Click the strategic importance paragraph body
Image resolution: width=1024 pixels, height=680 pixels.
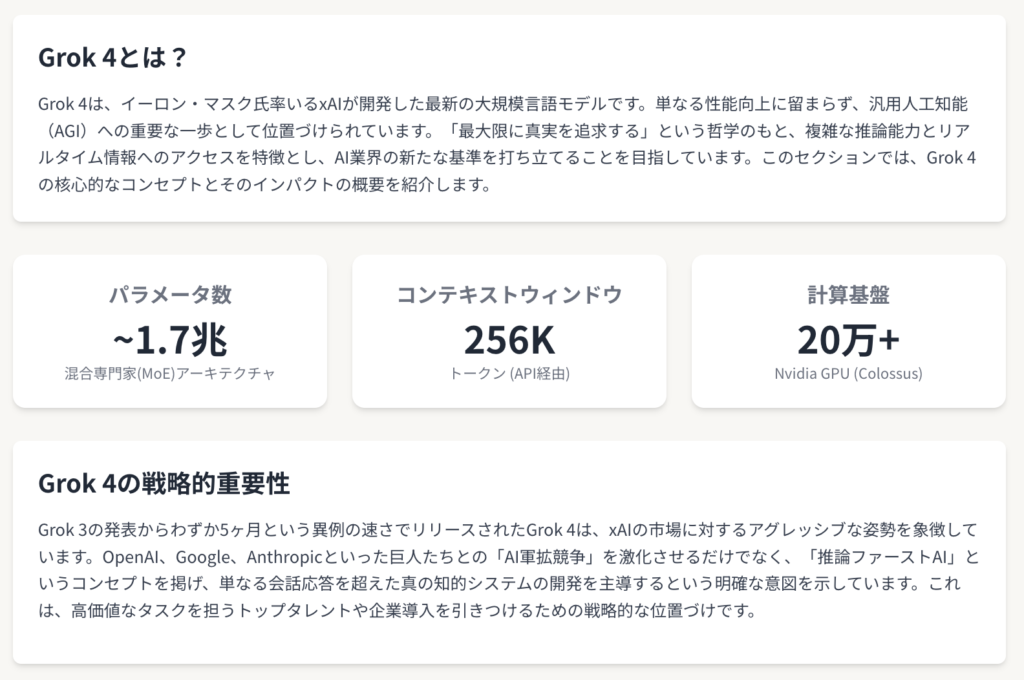[x=508, y=570]
